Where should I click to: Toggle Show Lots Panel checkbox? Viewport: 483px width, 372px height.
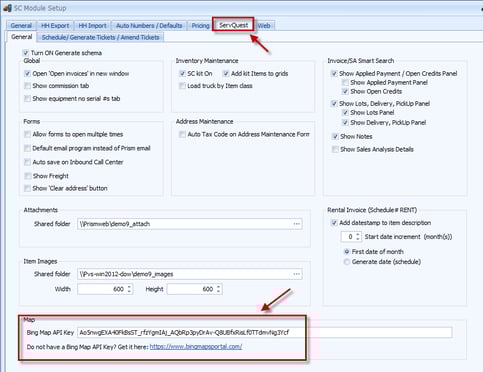click(345, 113)
